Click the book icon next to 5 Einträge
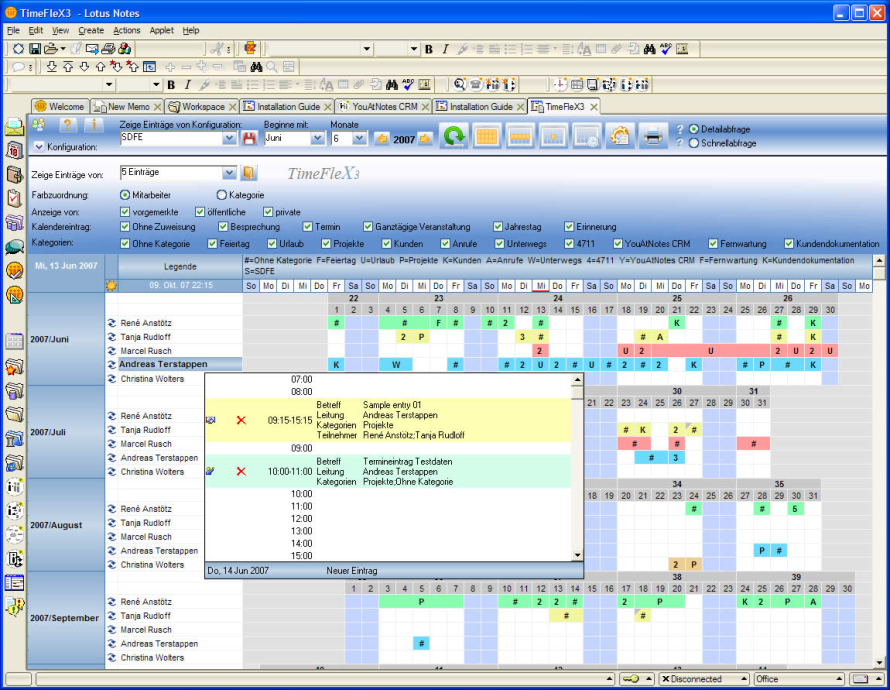The image size is (890, 690). point(249,173)
